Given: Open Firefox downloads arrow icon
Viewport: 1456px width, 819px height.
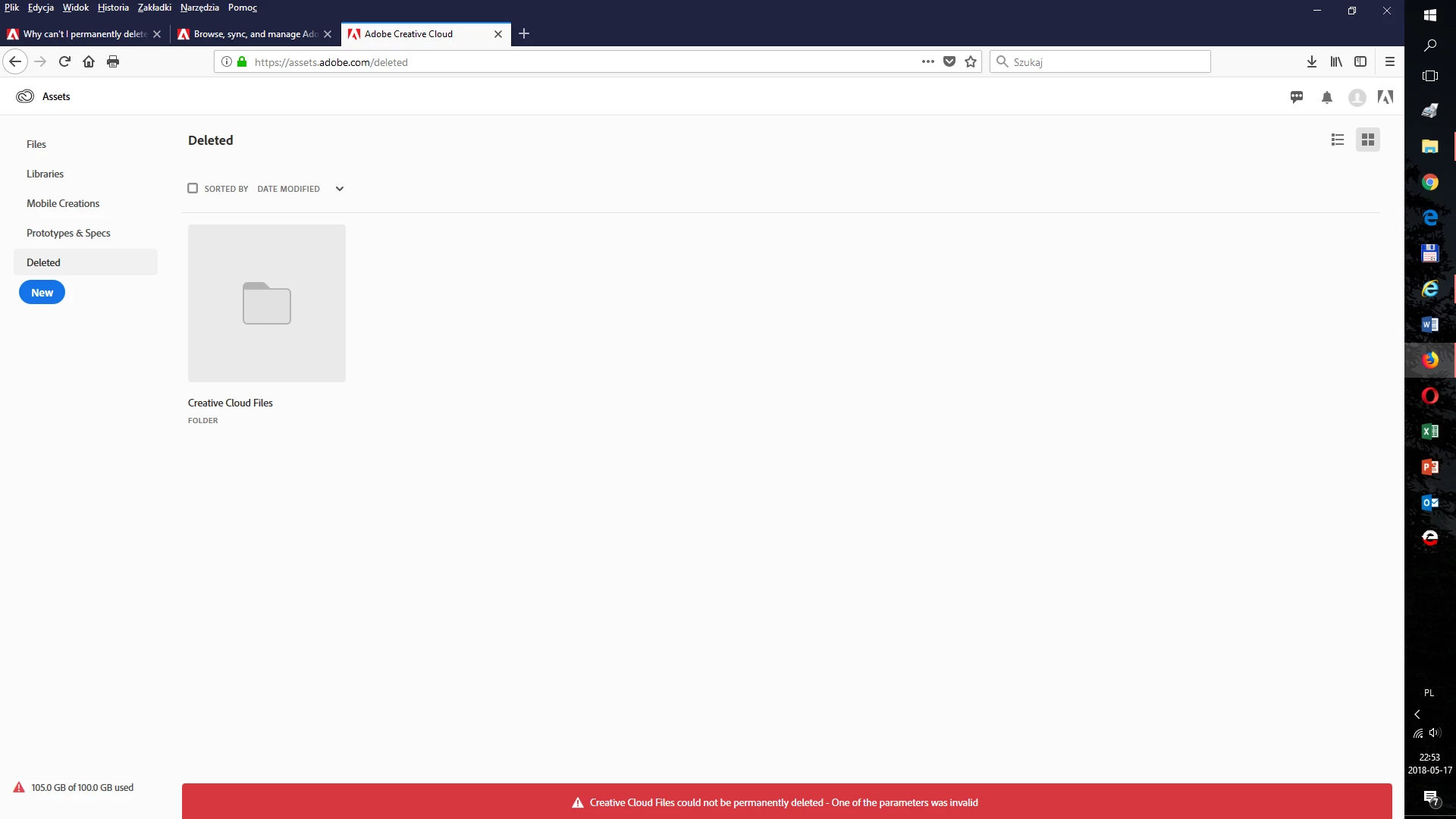Looking at the screenshot, I should [x=1312, y=62].
